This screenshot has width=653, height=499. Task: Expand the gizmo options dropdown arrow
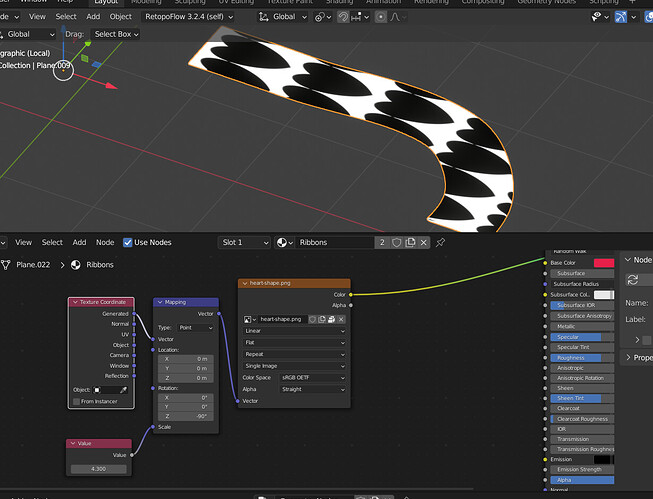[x=633, y=17]
